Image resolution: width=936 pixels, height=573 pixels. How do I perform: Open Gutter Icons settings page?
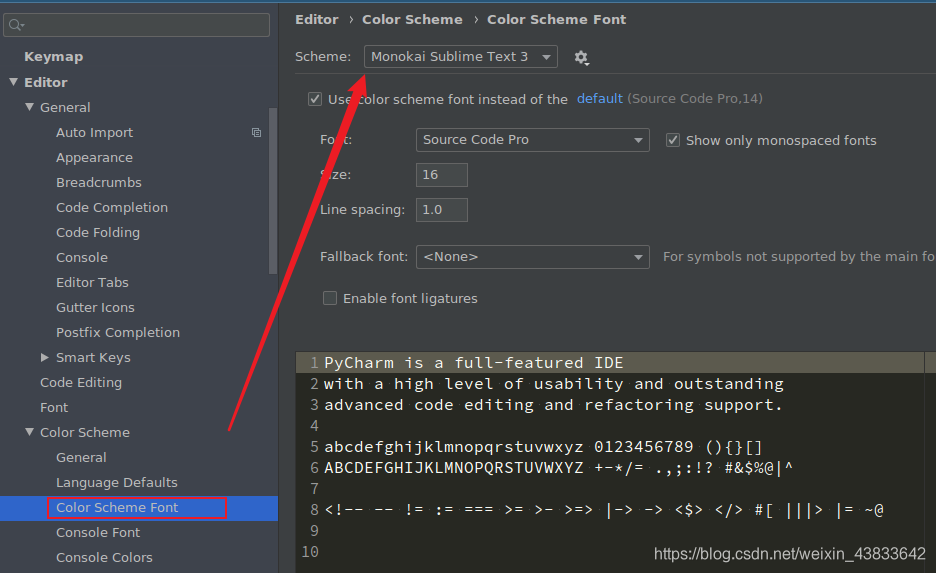(x=95, y=308)
